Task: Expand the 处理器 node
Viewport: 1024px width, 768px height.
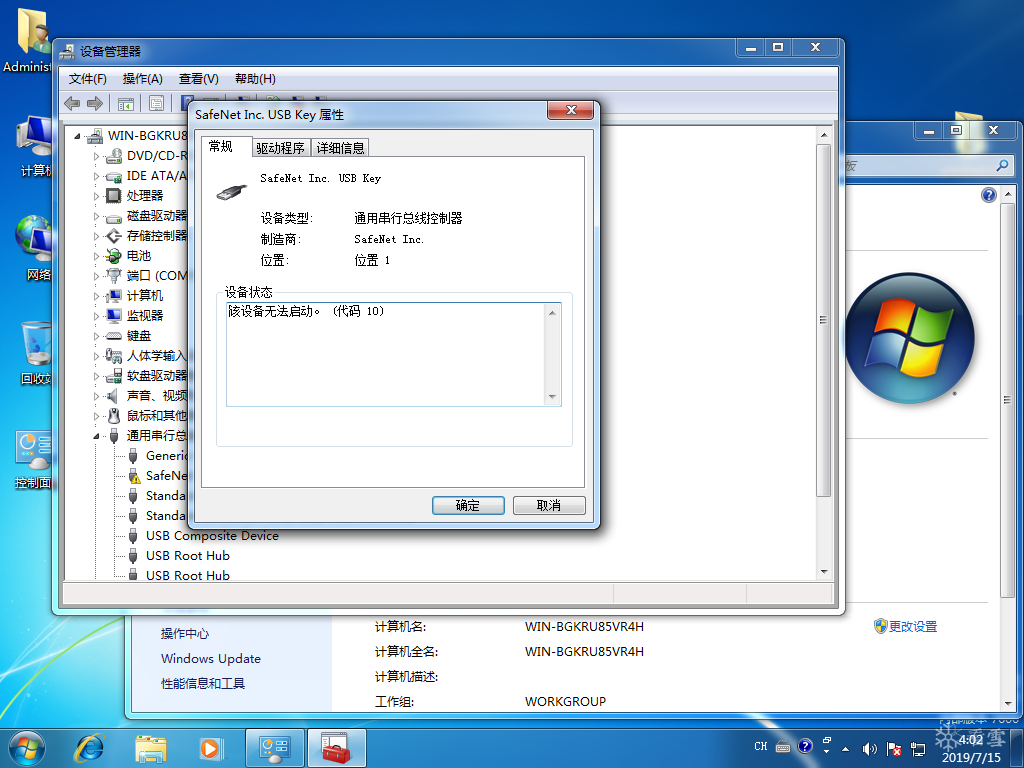Action: point(97,196)
